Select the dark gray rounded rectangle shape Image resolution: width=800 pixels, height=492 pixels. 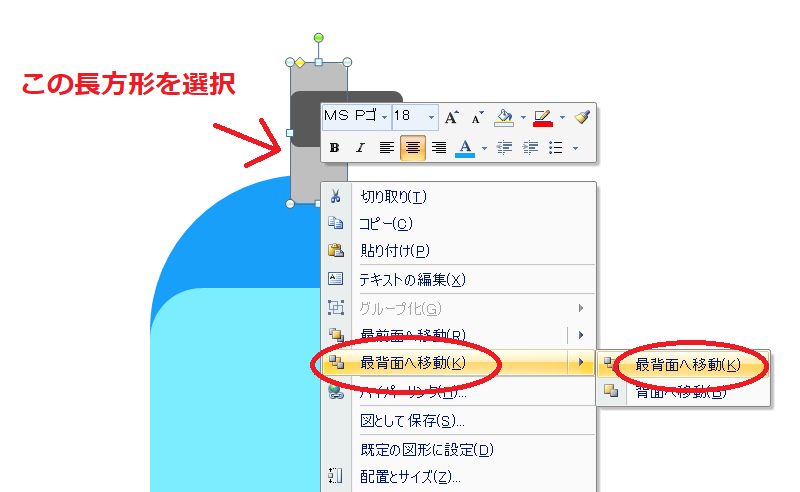point(306,119)
